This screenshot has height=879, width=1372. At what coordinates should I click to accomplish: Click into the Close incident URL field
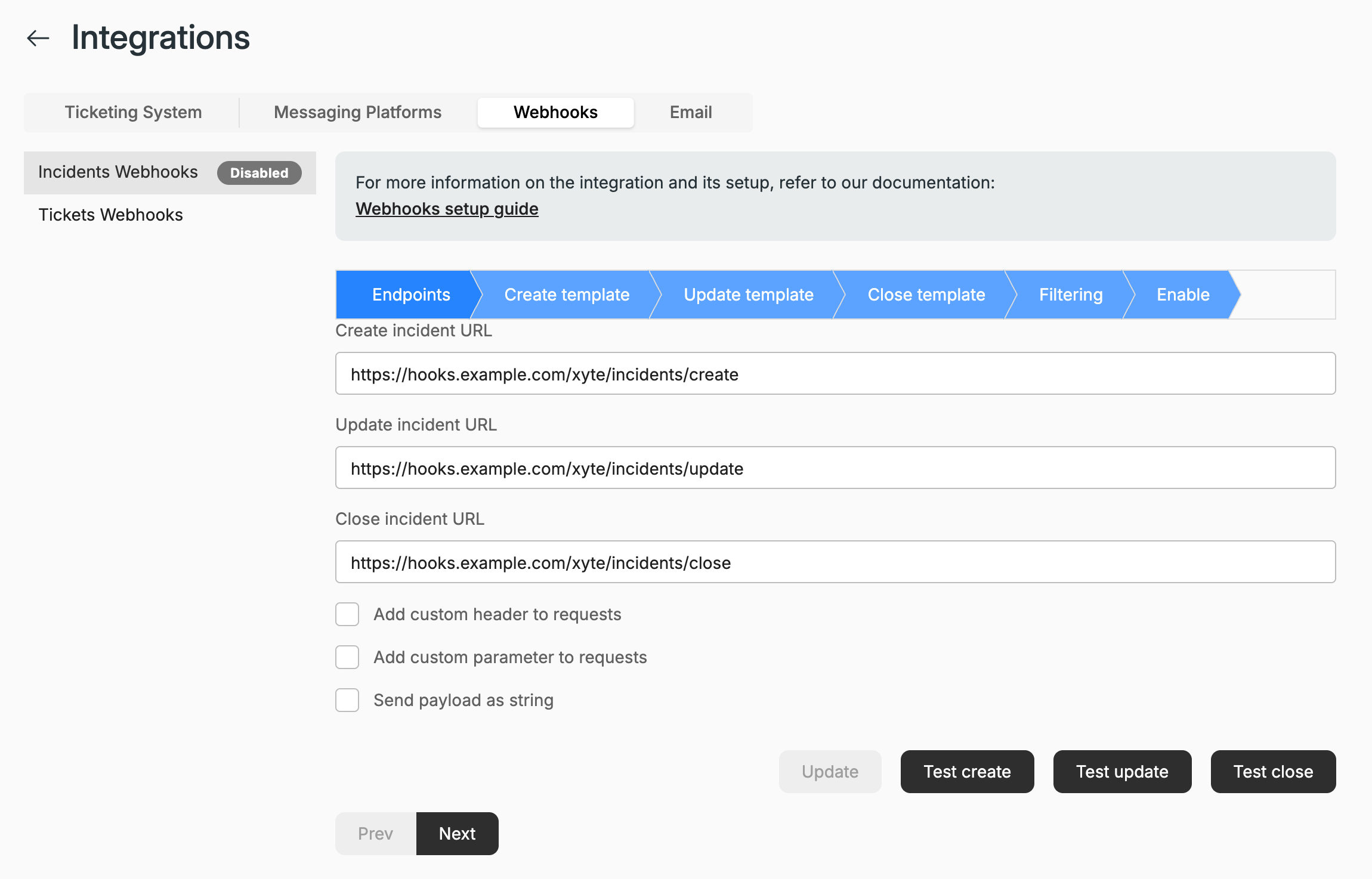(835, 562)
